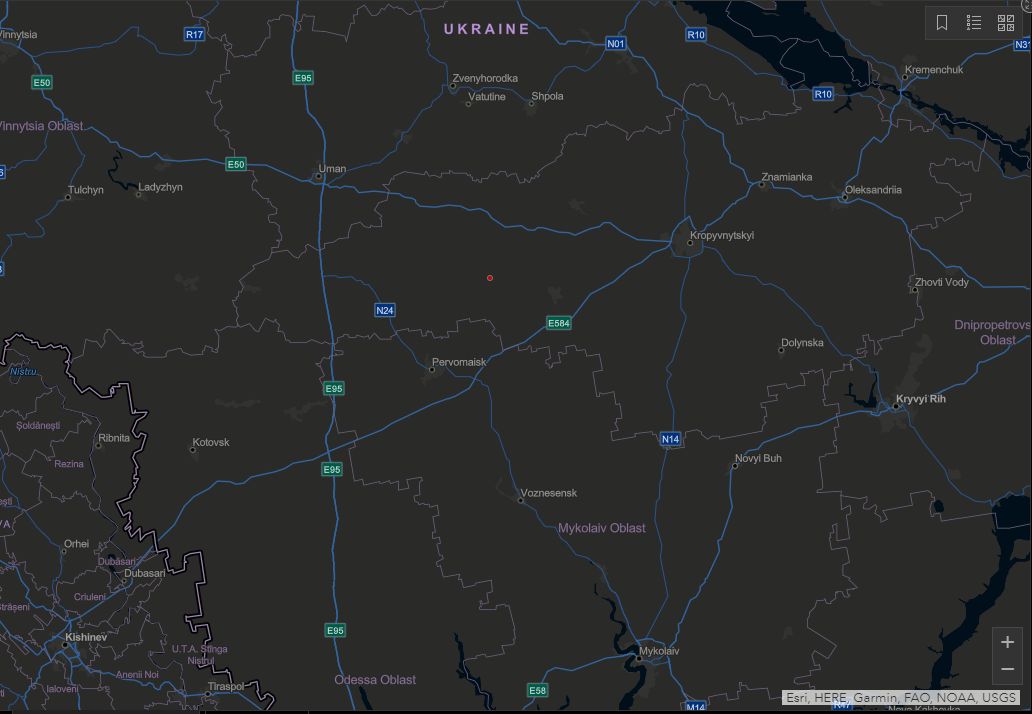Show the map Legend list

click(974, 23)
